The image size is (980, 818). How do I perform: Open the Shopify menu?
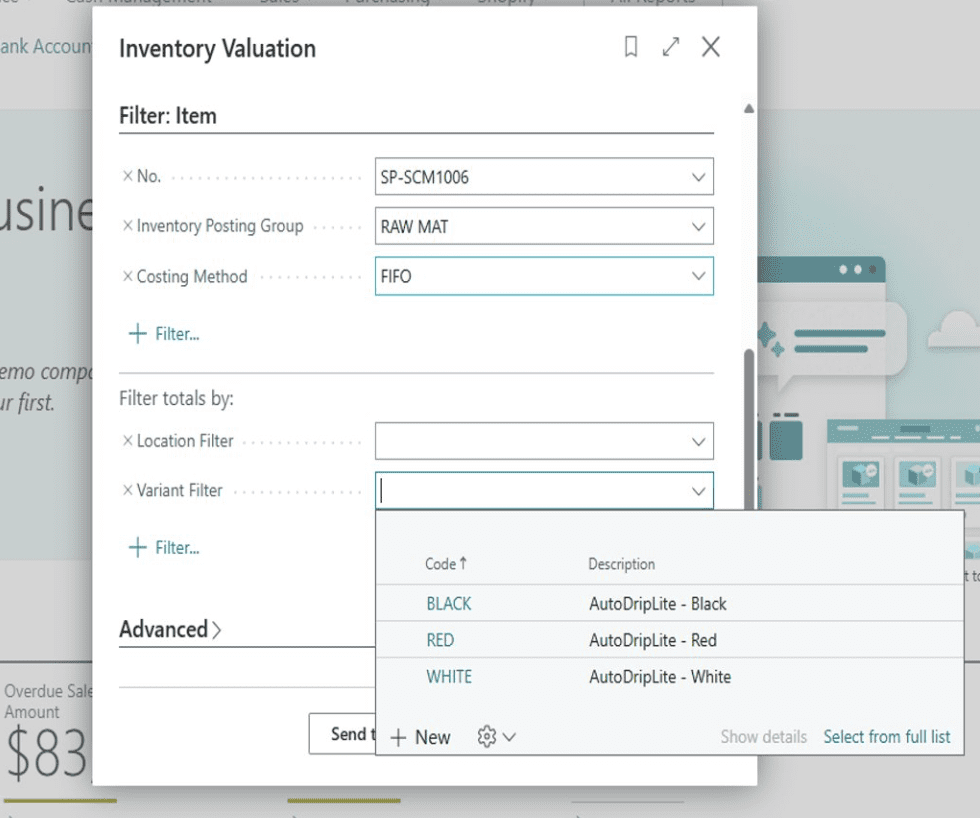pyautogui.click(x=505, y=3)
